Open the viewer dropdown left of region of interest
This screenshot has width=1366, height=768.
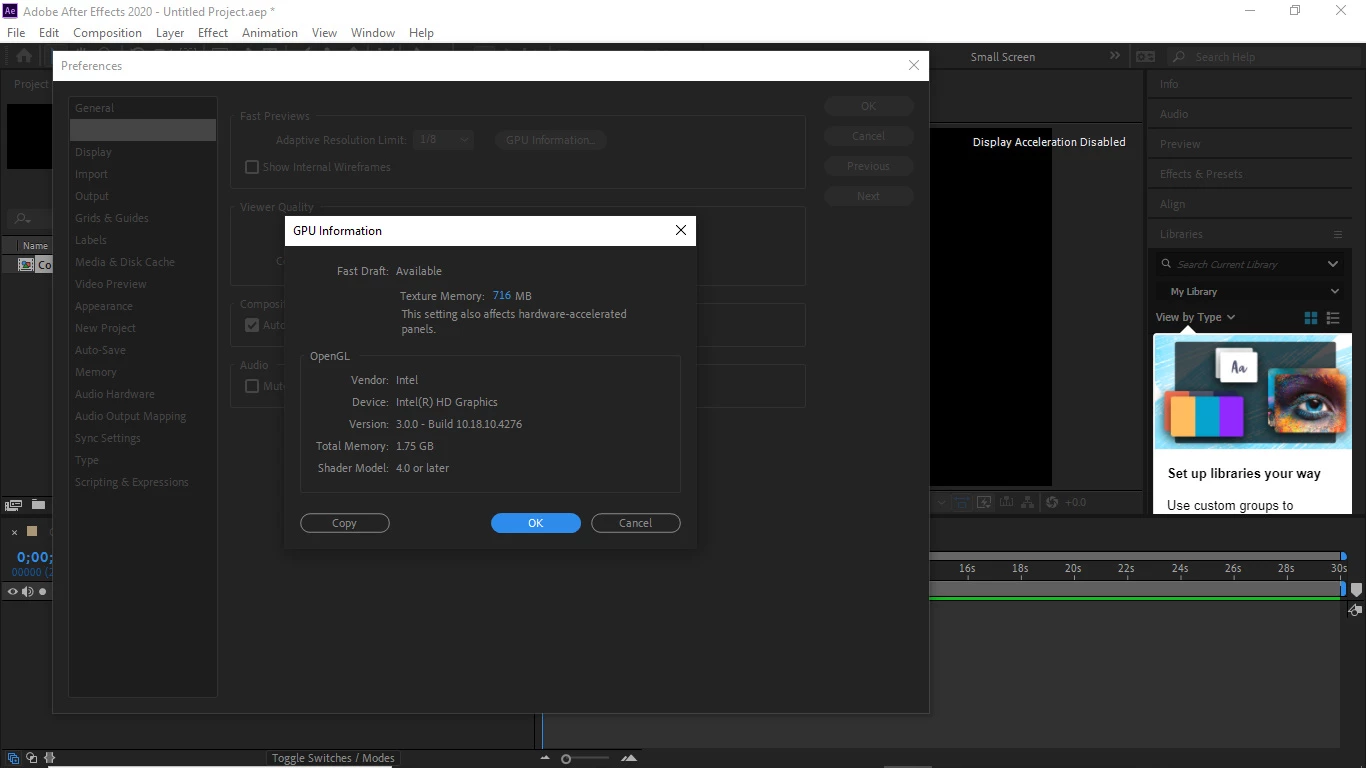click(x=940, y=502)
